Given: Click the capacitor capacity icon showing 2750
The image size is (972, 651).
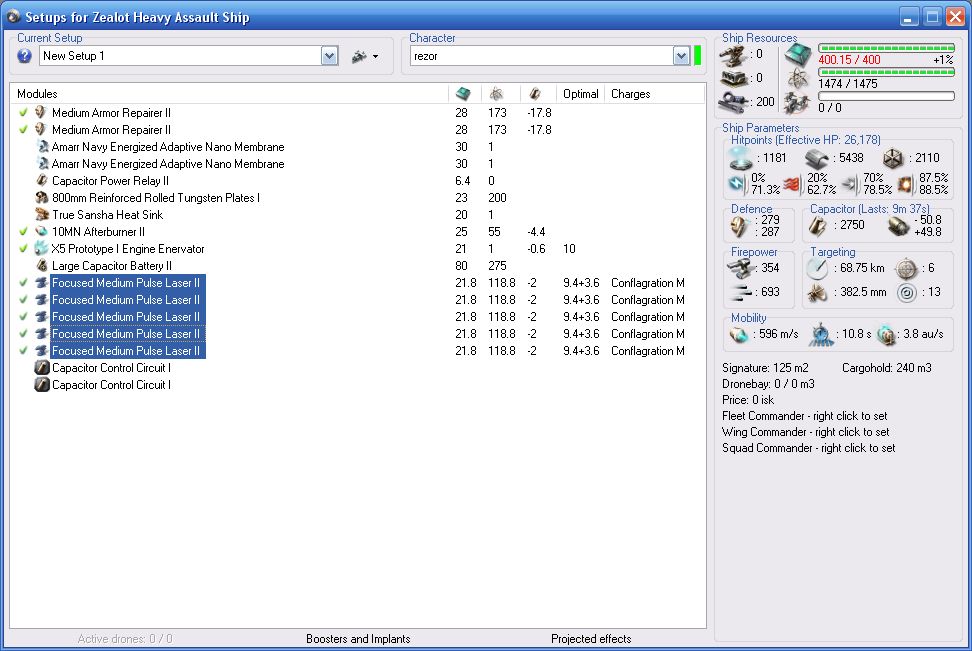Looking at the screenshot, I should point(818,227).
